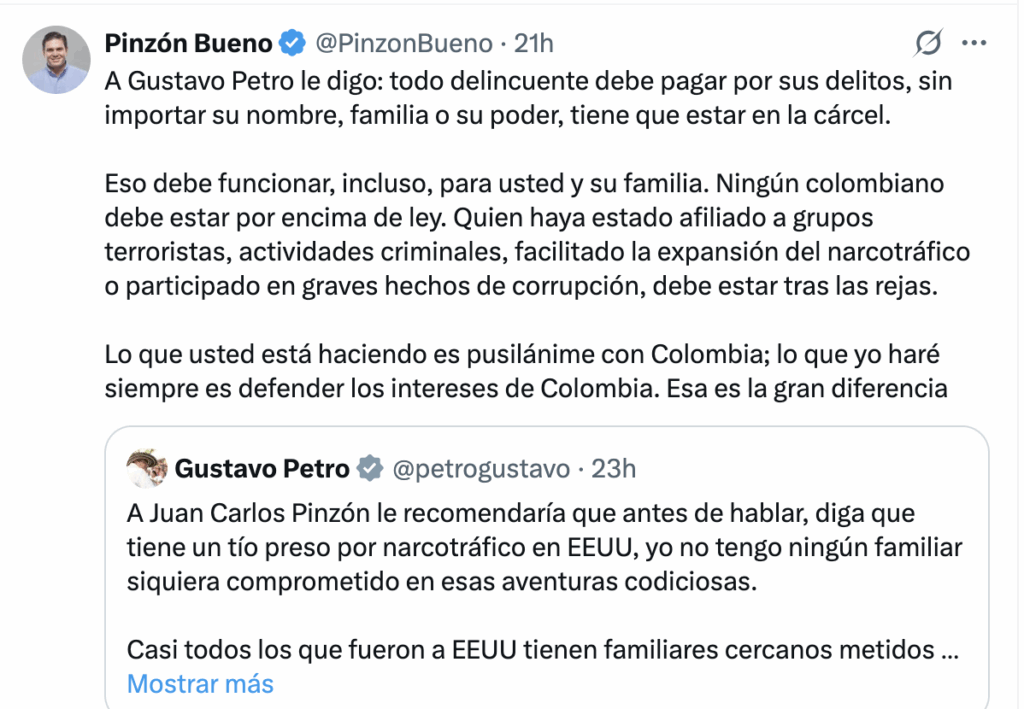Click the verified badge beside Pinzón Bueno

(292, 44)
